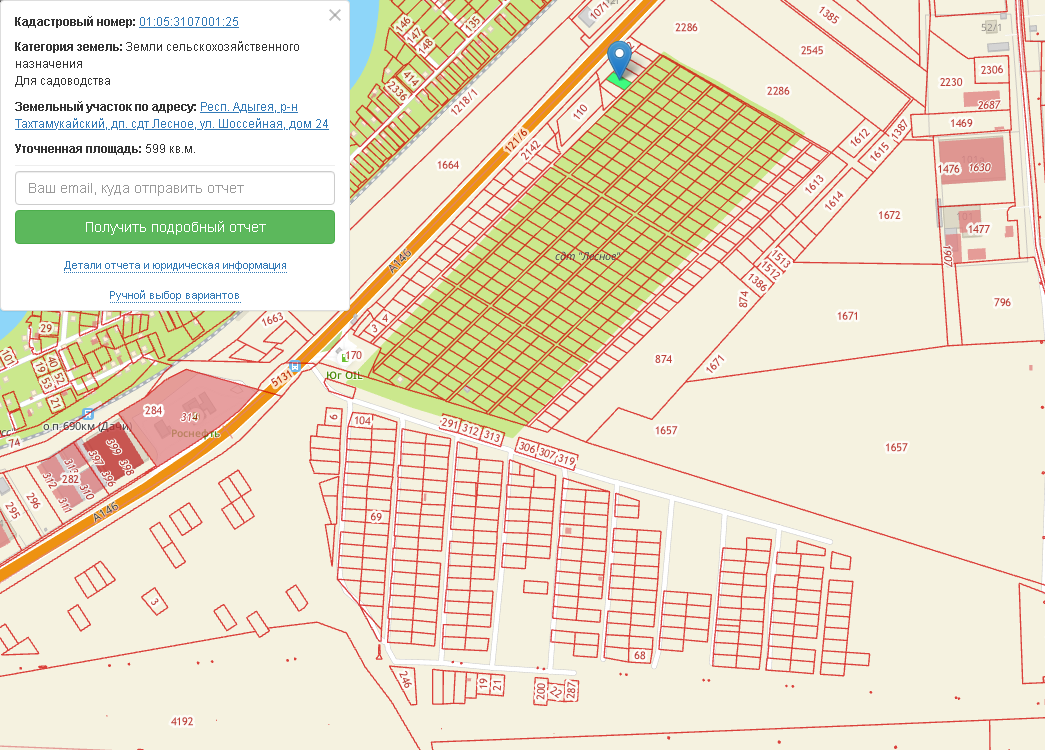Click the blue location pin marker
Image resolution: width=1045 pixels, height=750 pixels.
pyautogui.click(x=620, y=60)
